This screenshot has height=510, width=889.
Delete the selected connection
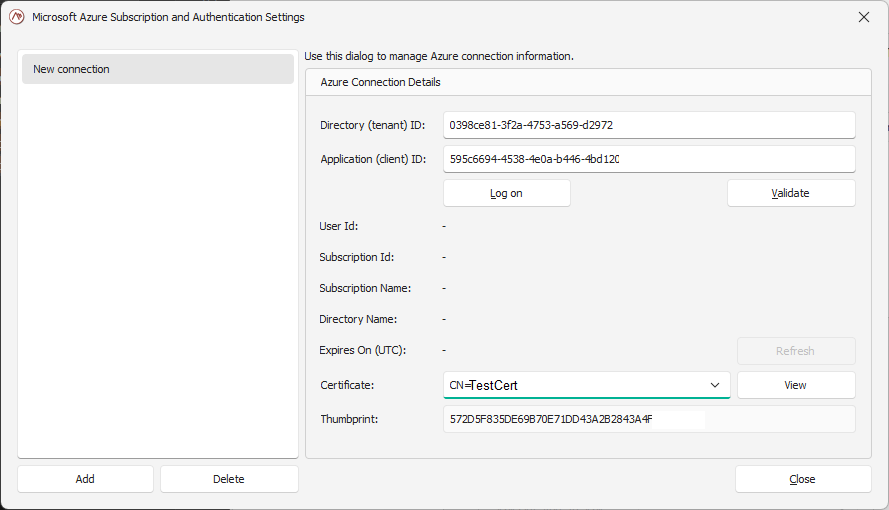tap(229, 479)
